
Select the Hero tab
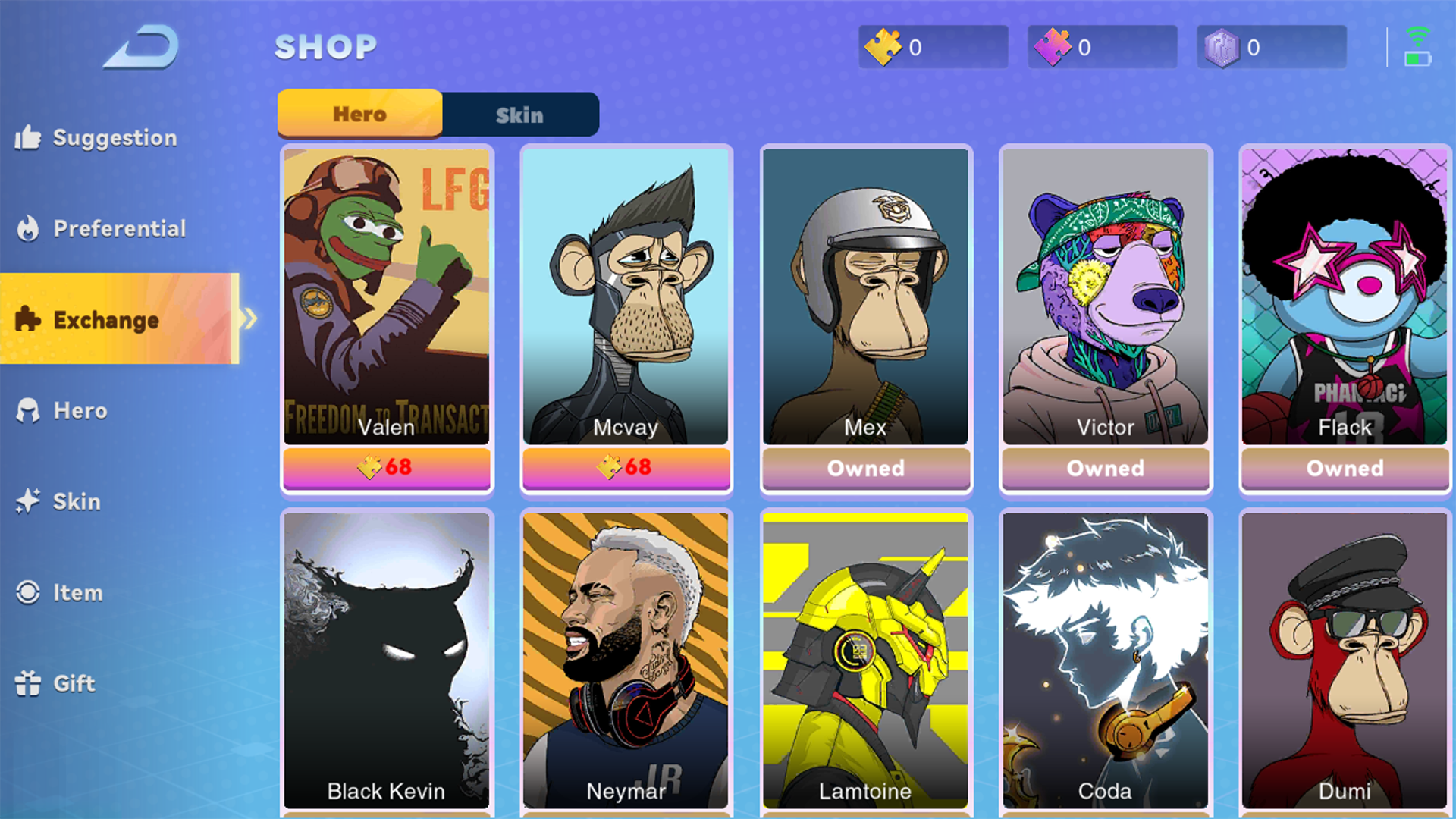coord(360,114)
